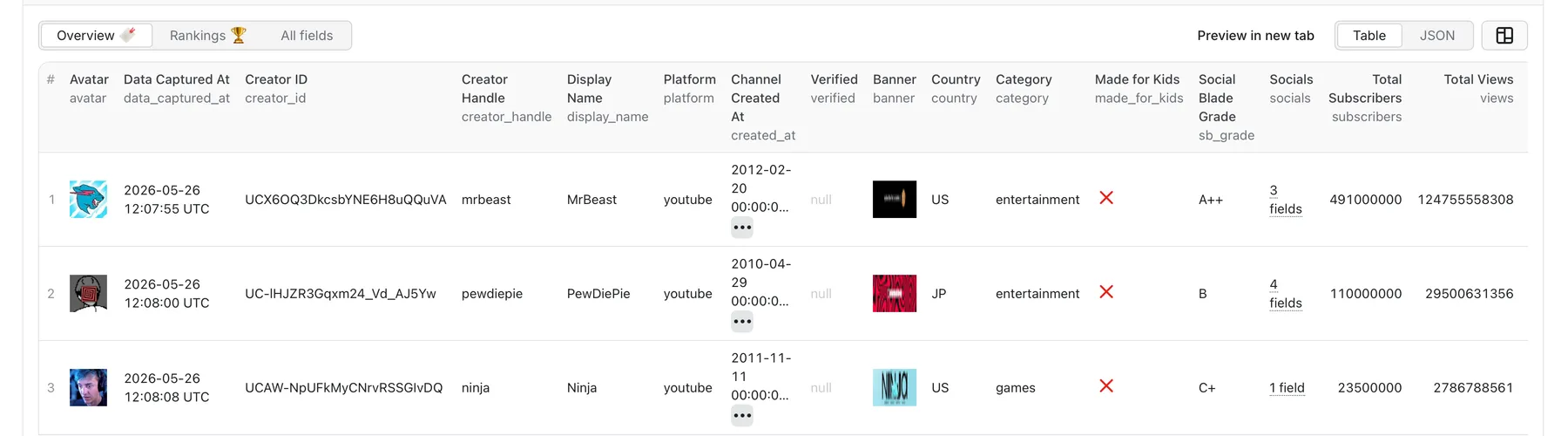Expand Ninja created_at ellipsis
1568x436 pixels.
coord(742,416)
